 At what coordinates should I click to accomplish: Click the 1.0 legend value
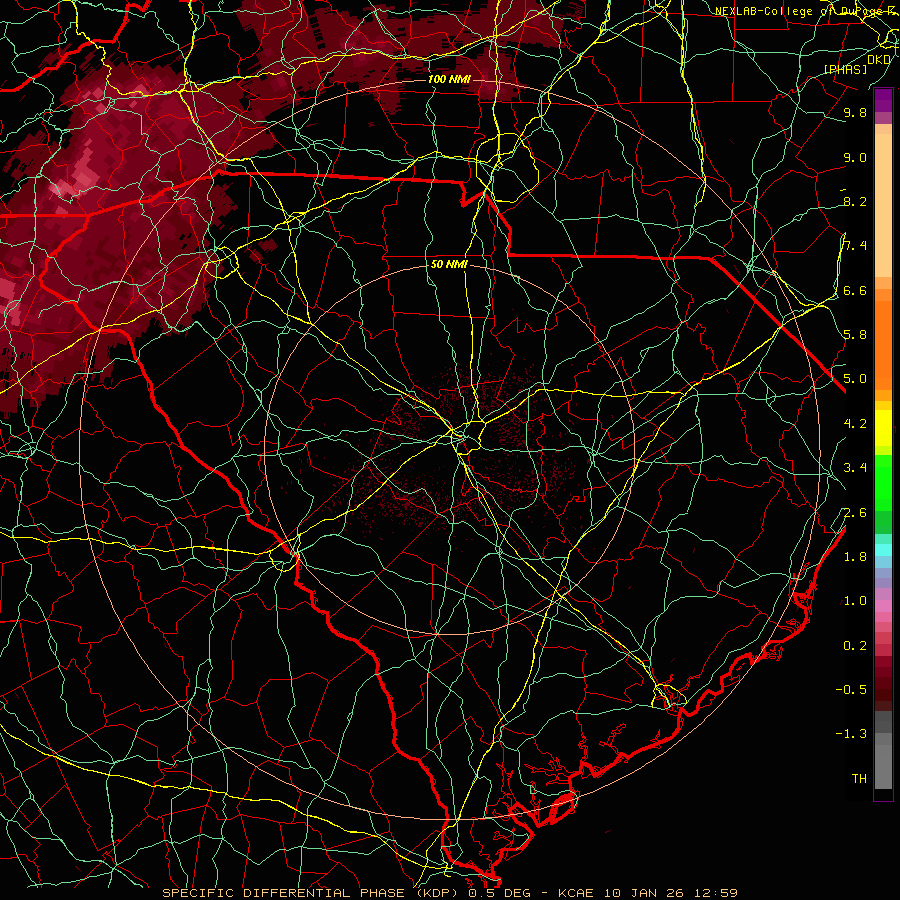pyautogui.click(x=855, y=601)
